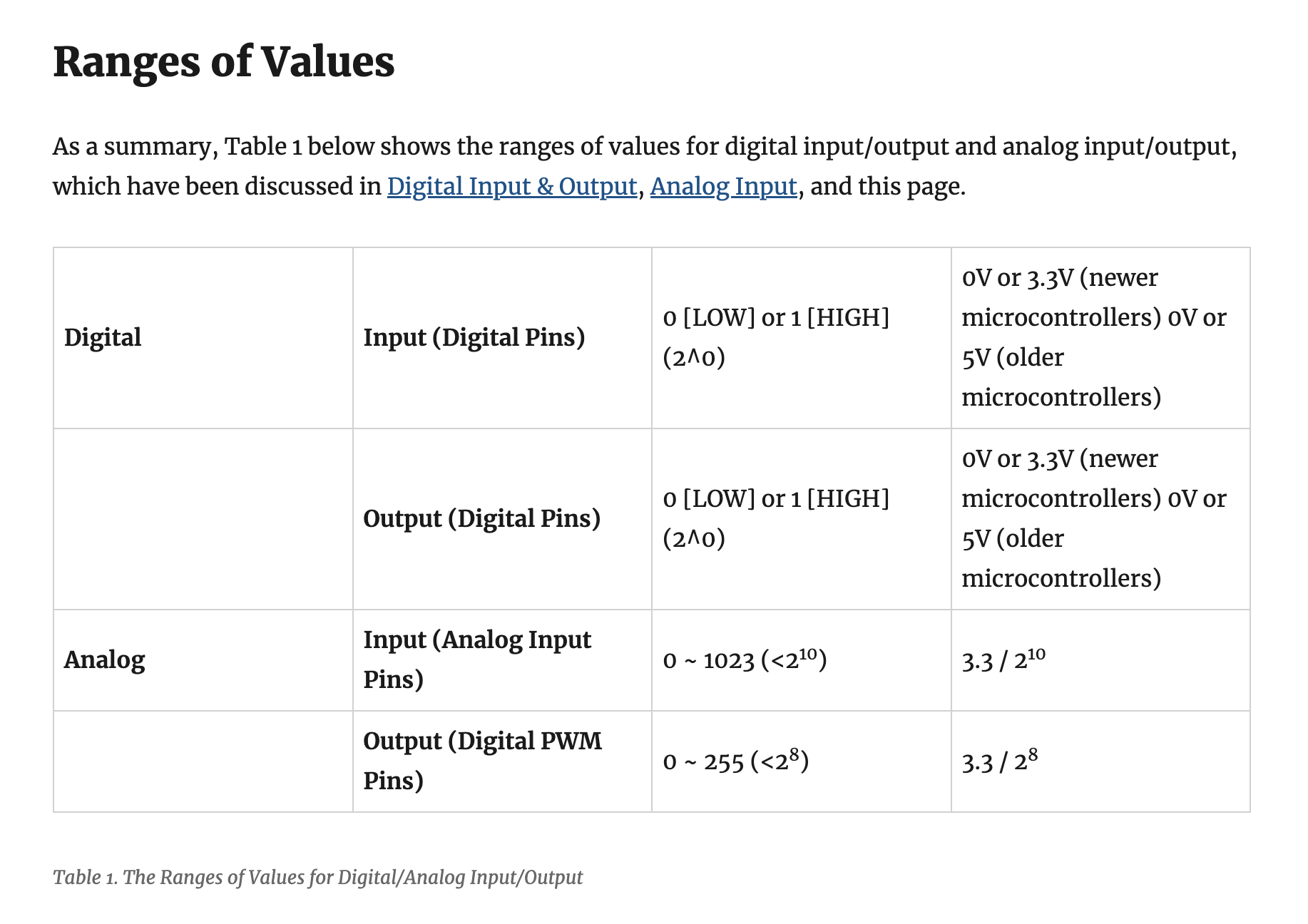Click the voltage text in the Output (Digital Pins) row
The width and height of the screenshot is (1308, 924).
tap(1093, 518)
